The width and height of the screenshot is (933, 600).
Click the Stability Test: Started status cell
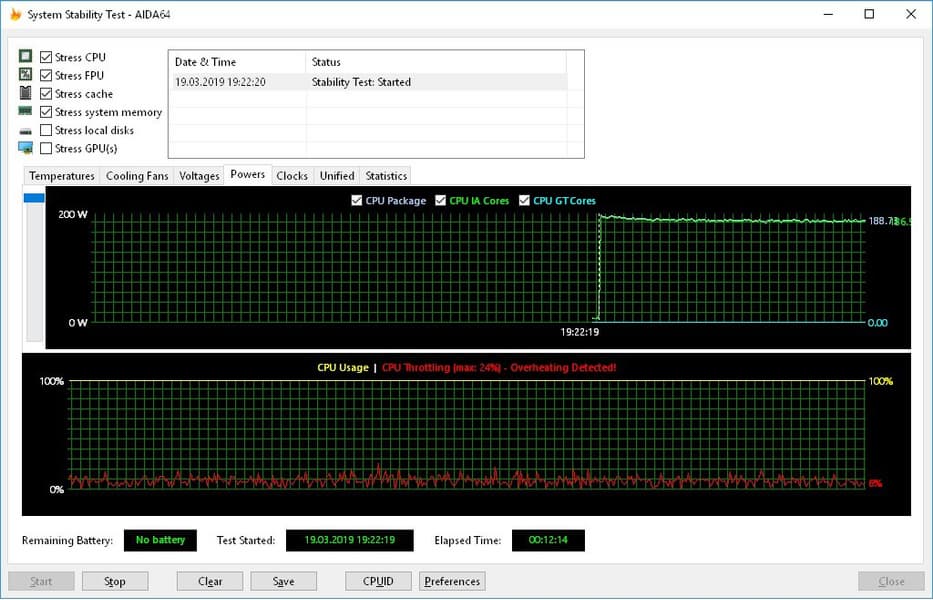coord(361,82)
